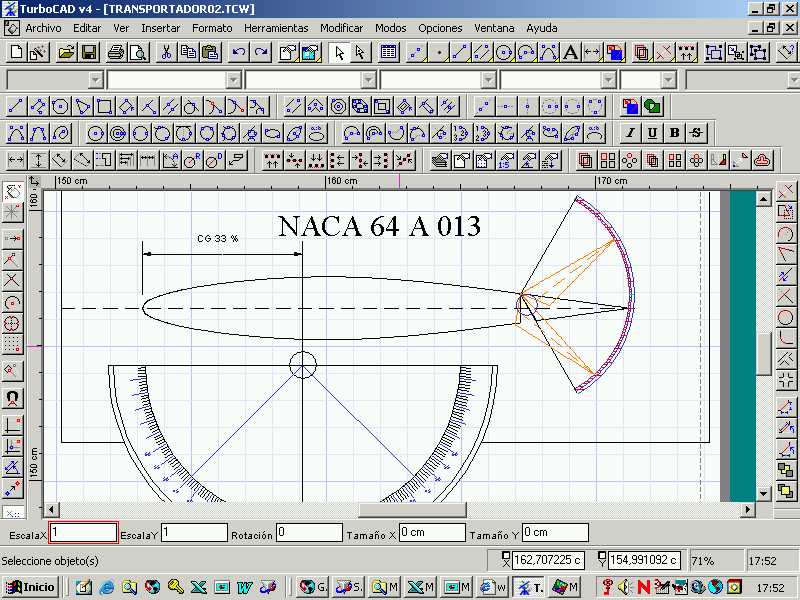Toggle the magnet snap mode in left toolbar
800x600 pixels.
[x=13, y=398]
